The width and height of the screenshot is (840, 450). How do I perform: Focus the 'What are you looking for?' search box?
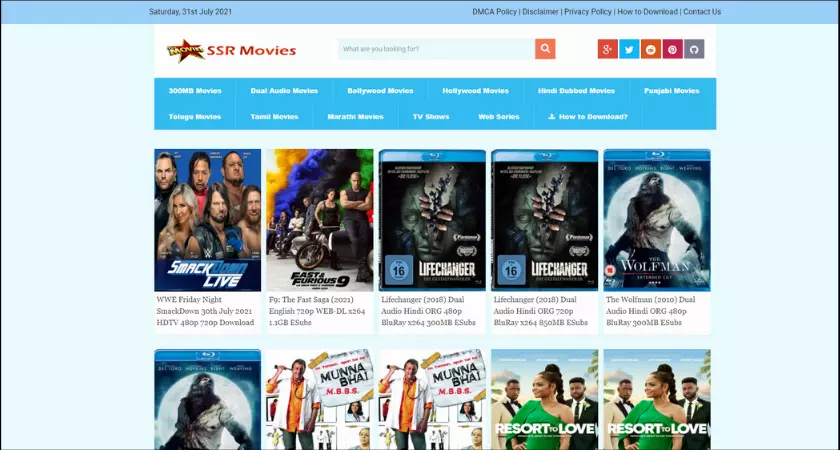coord(436,49)
